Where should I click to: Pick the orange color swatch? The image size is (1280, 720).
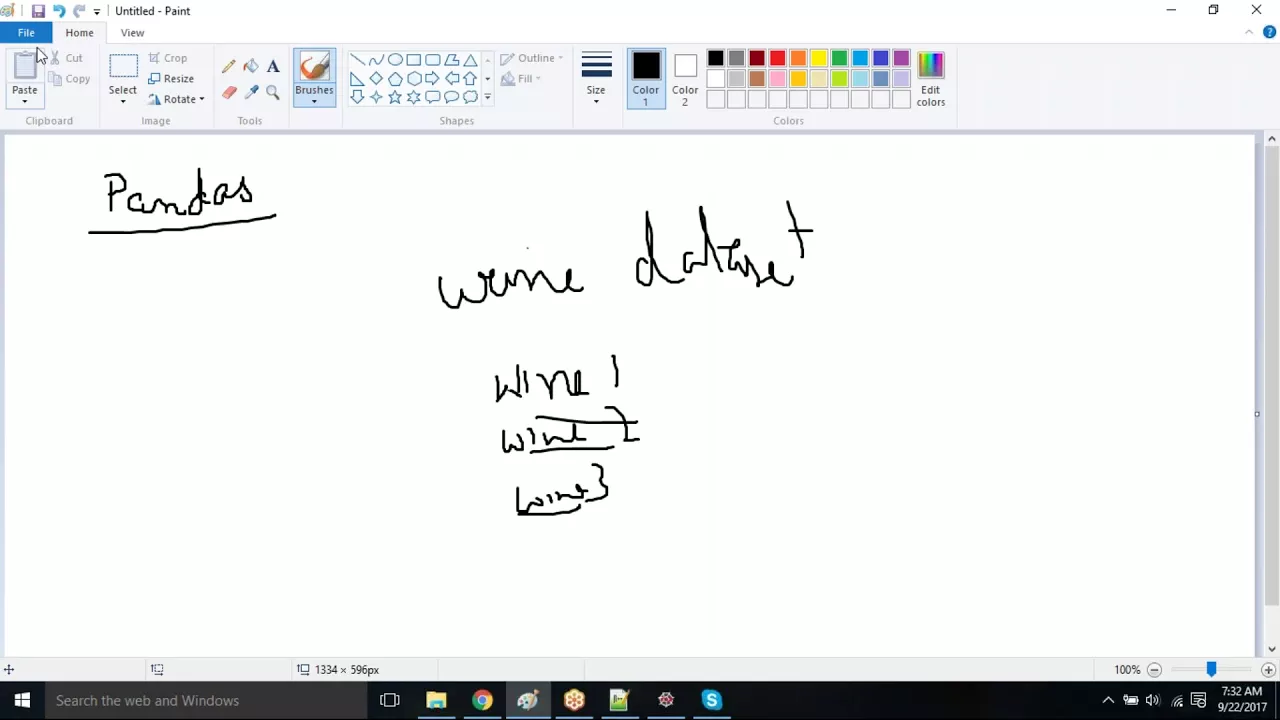(x=798, y=59)
